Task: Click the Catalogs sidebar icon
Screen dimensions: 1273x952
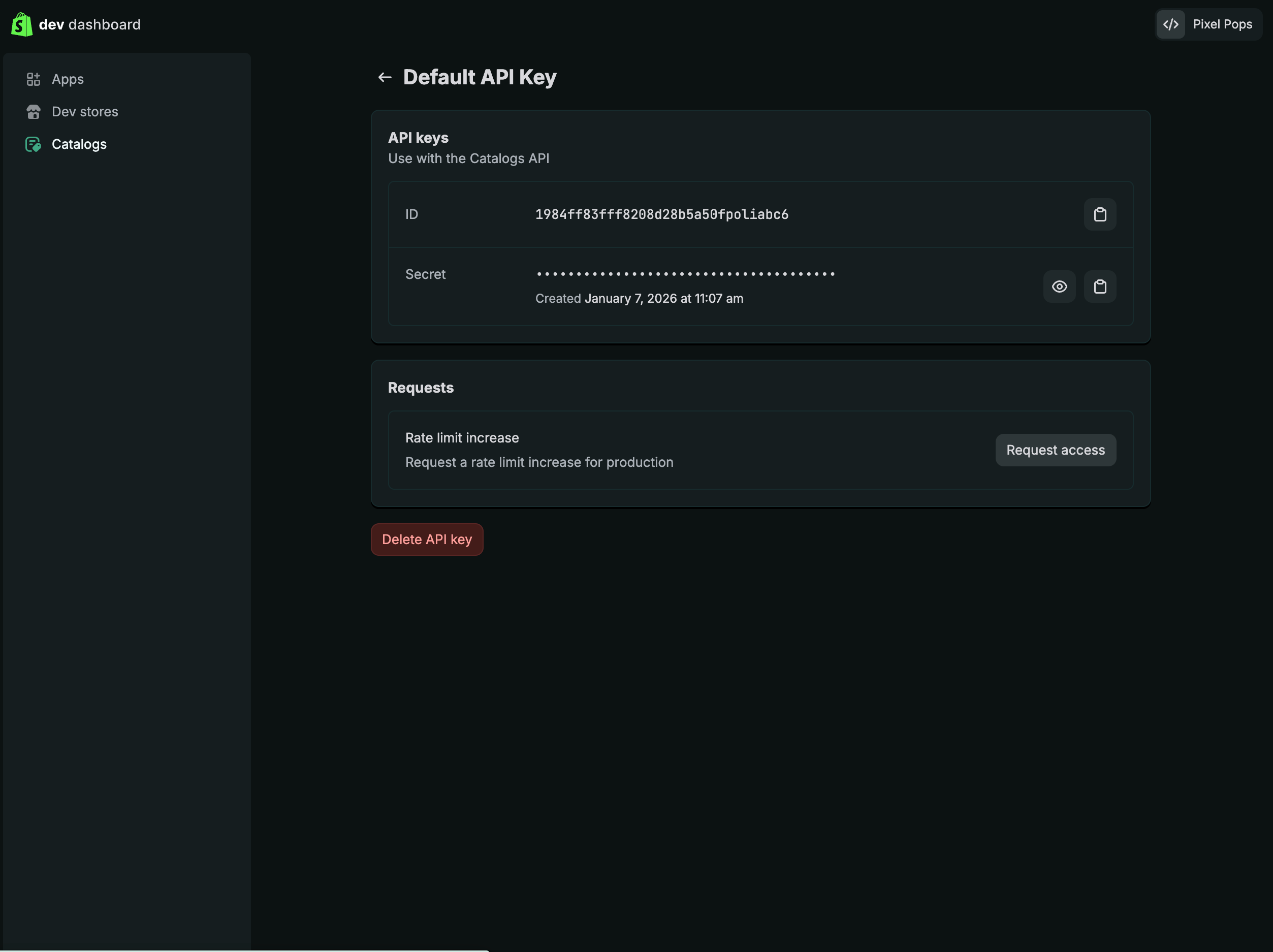Action: [x=34, y=144]
